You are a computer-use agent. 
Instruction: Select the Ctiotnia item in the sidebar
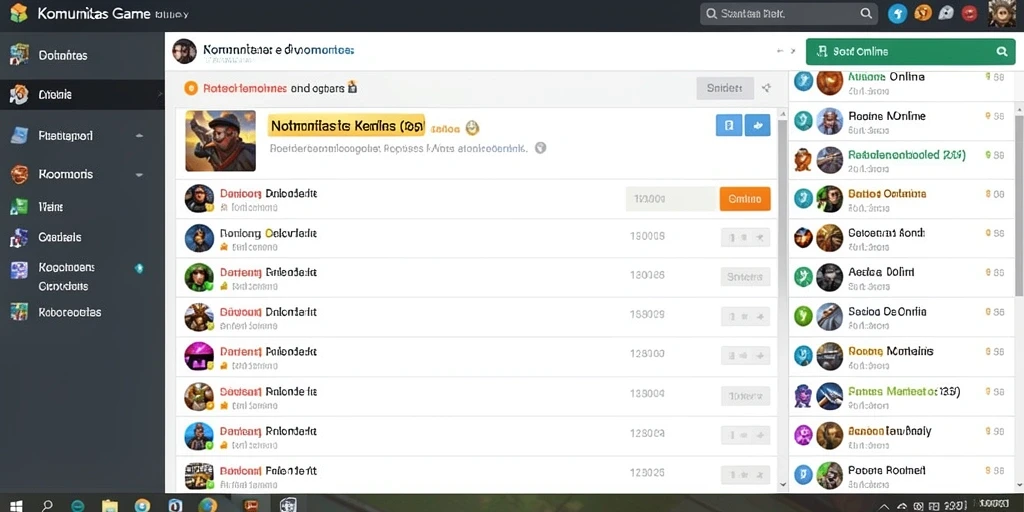(x=82, y=95)
